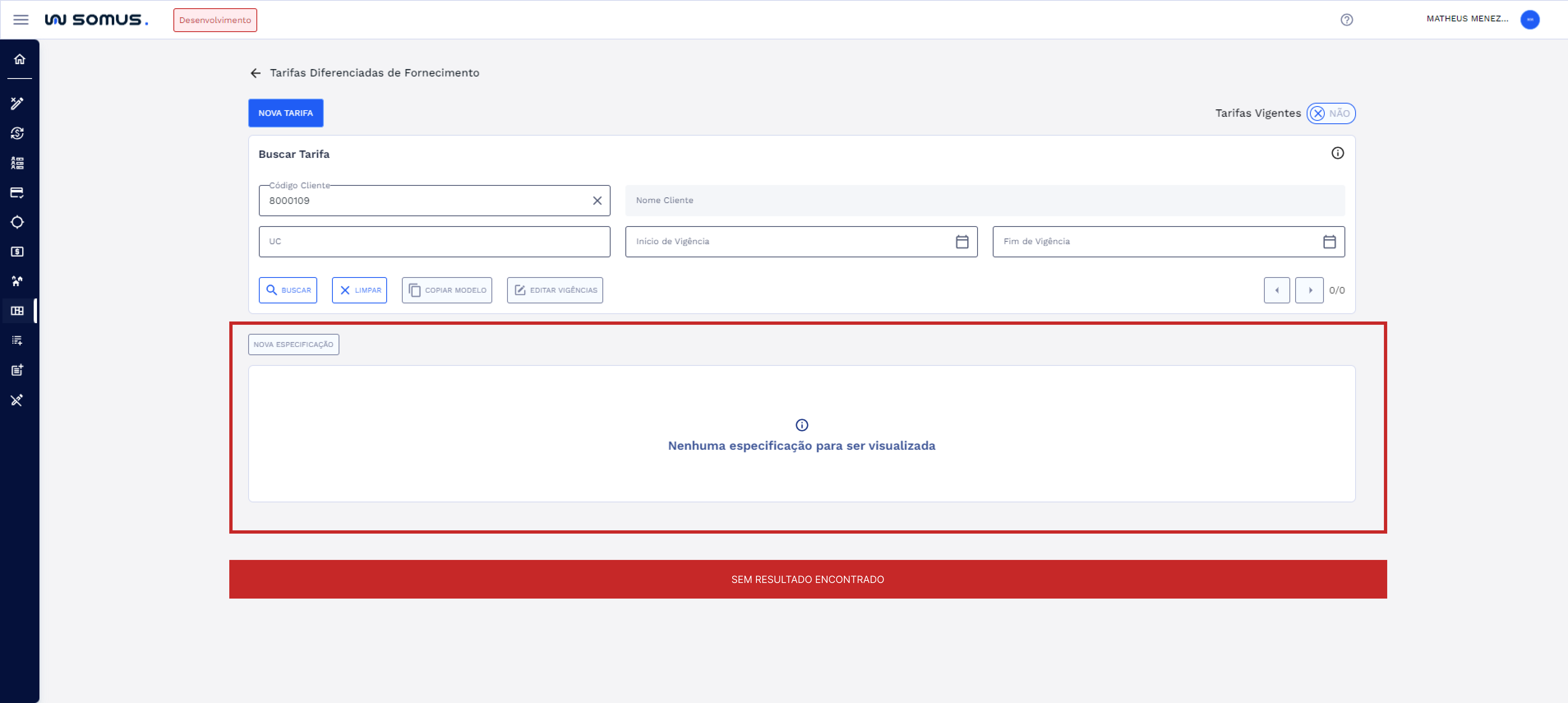Click the UC input field
The width and height of the screenshot is (1568, 703).
[x=434, y=242]
